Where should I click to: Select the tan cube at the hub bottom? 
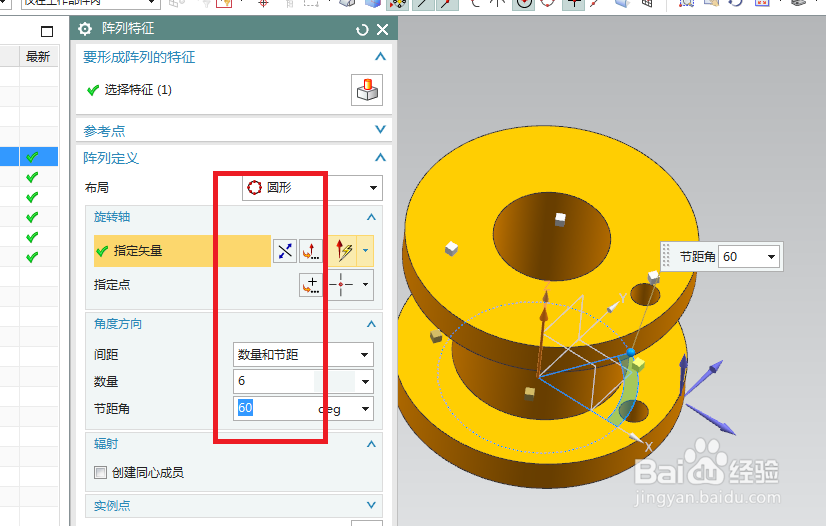(530, 393)
